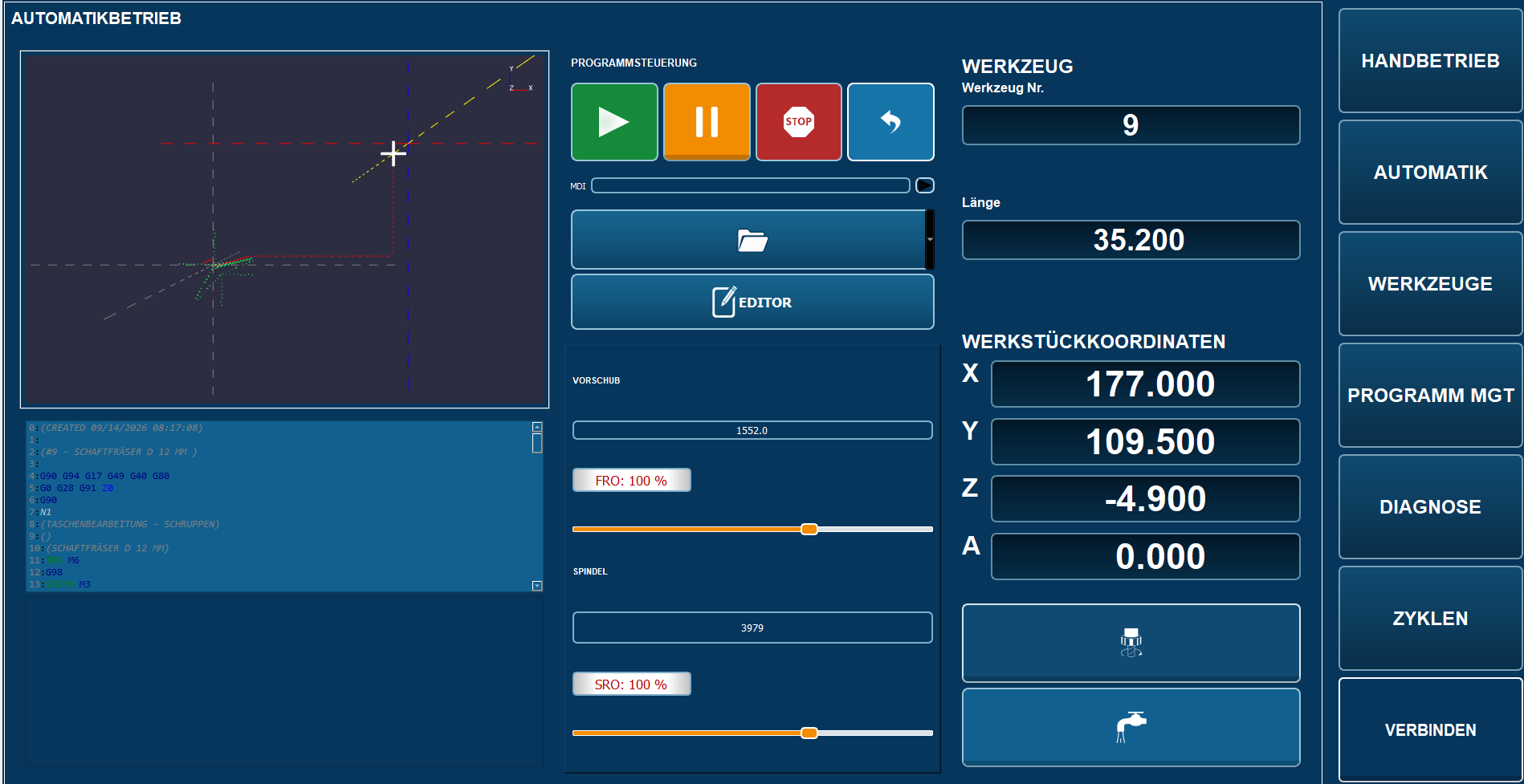This screenshot has height=784, width=1524.
Task: Pause program with orange pause button
Action: click(x=707, y=122)
